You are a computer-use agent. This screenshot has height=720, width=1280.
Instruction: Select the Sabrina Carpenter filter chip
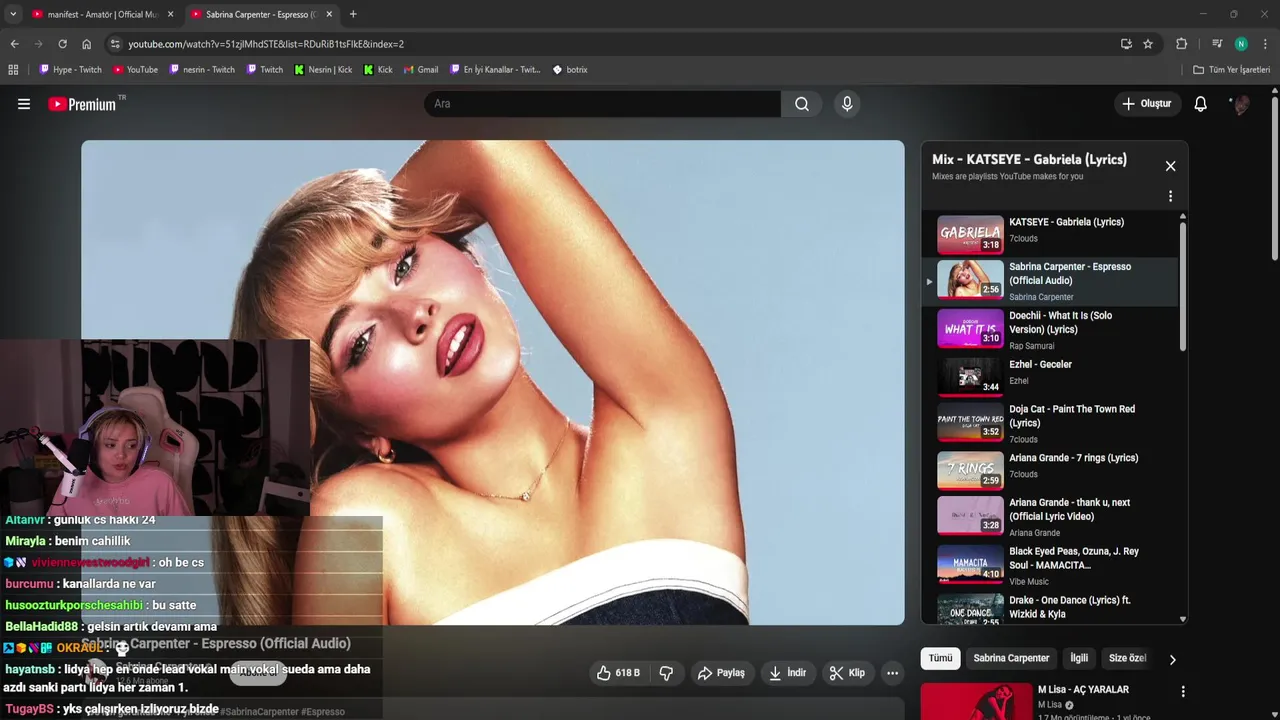[1011, 658]
